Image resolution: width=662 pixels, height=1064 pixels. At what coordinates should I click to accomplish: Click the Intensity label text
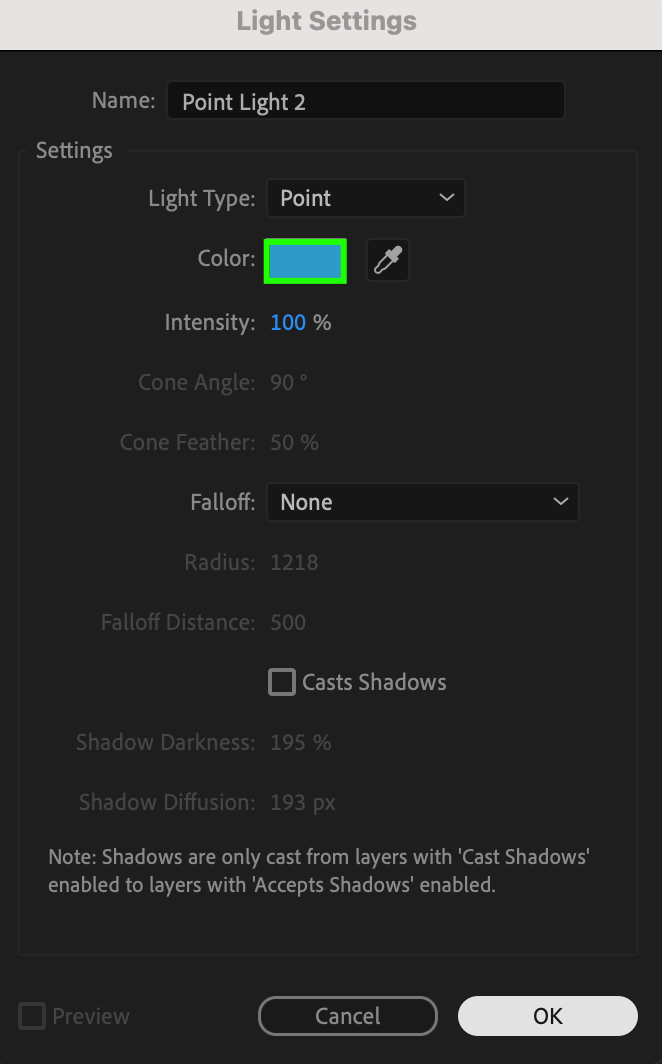[x=210, y=322]
